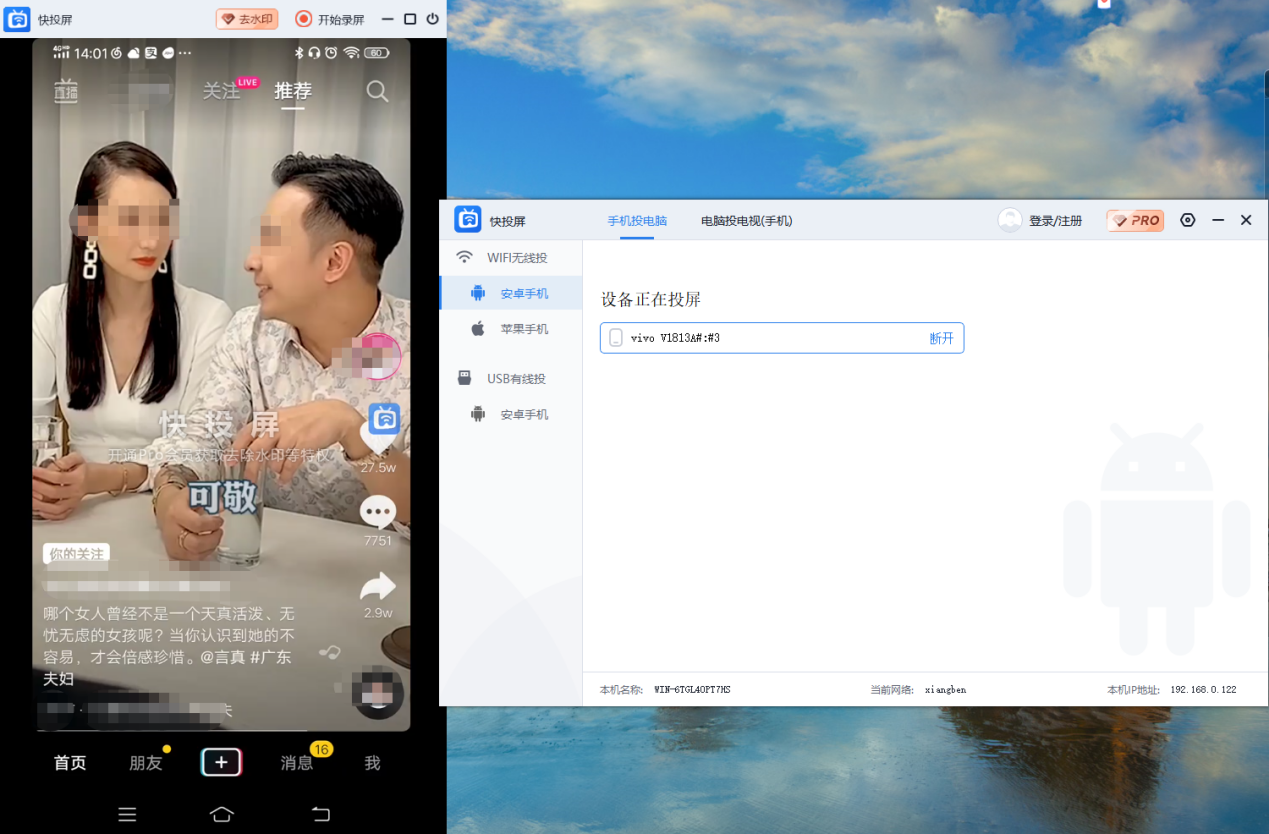Click 断开 to disconnect the vivo device

pos(941,338)
